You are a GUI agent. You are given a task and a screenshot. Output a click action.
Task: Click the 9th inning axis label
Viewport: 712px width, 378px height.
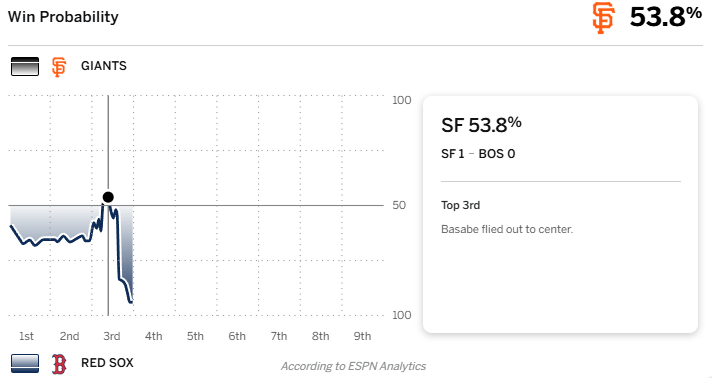pos(362,336)
